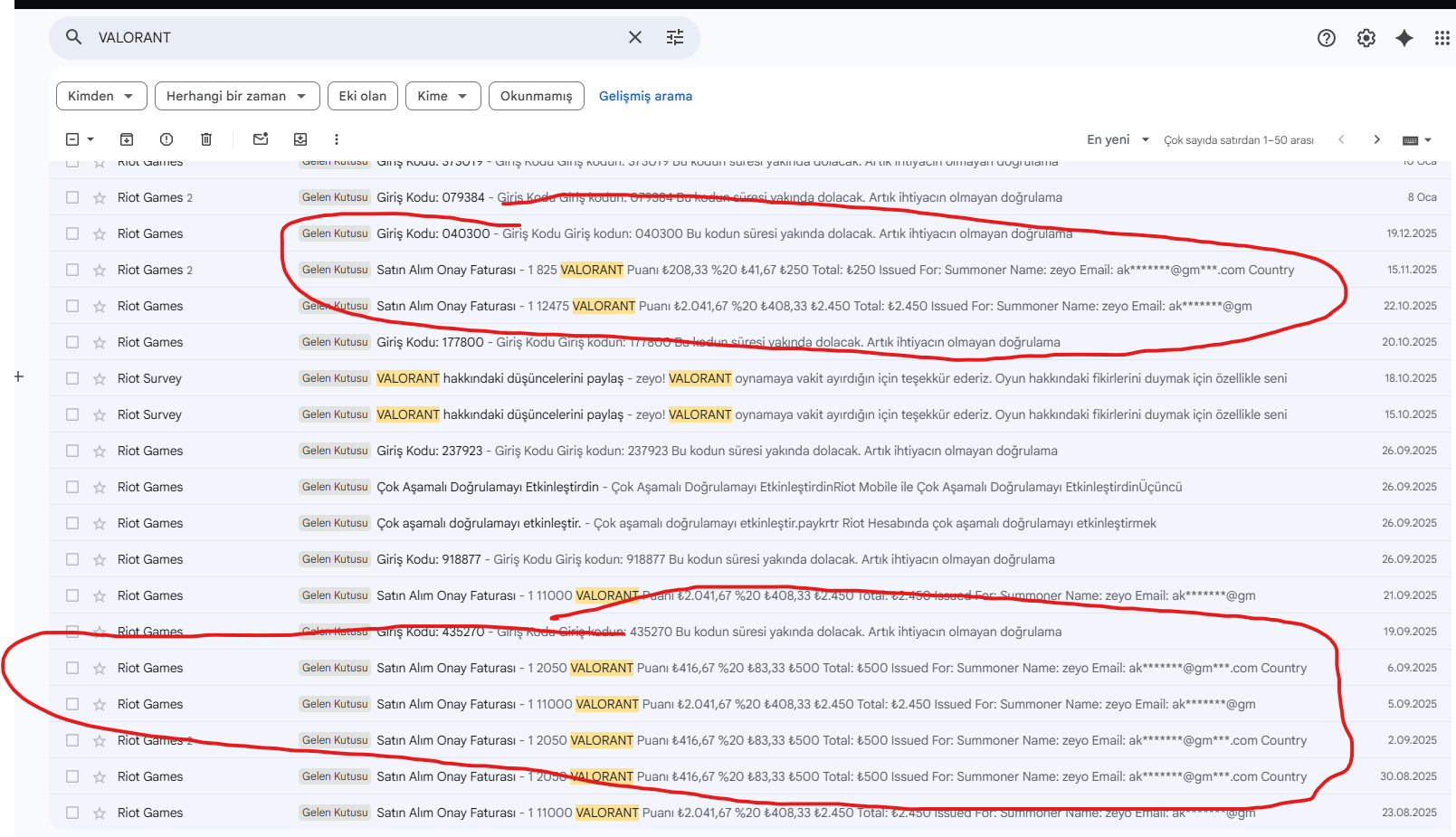Open the Giriş Kodu: 435270 email
This screenshot has height=837, width=1456.
click(750, 632)
